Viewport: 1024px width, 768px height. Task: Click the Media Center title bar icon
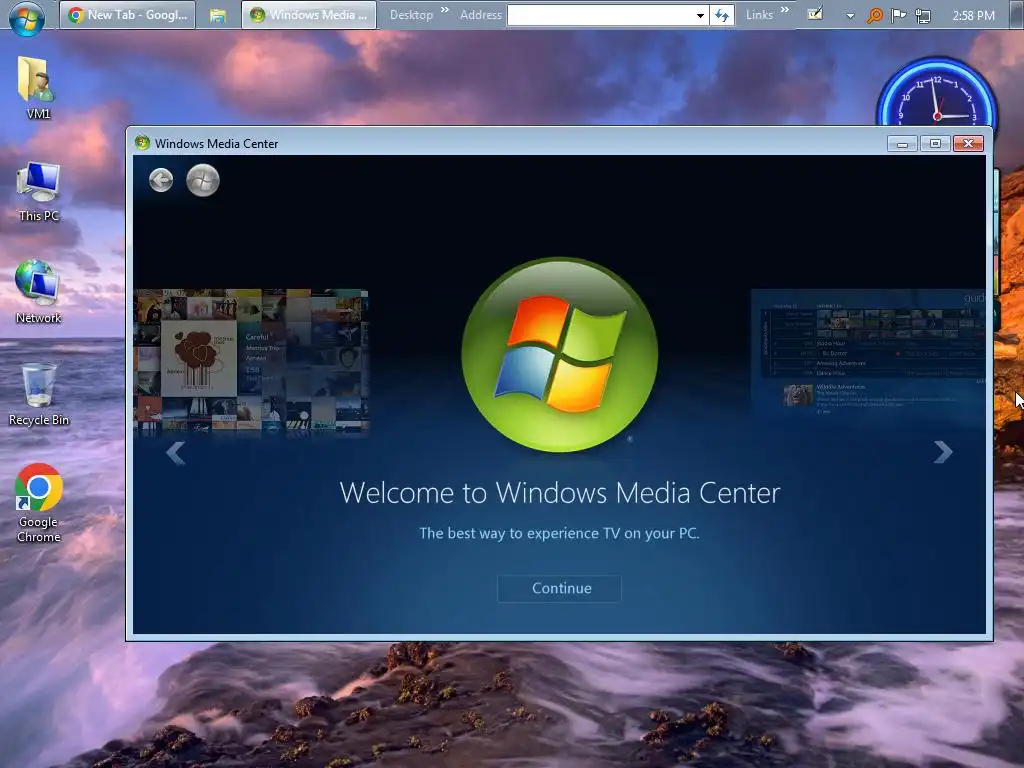tap(142, 143)
